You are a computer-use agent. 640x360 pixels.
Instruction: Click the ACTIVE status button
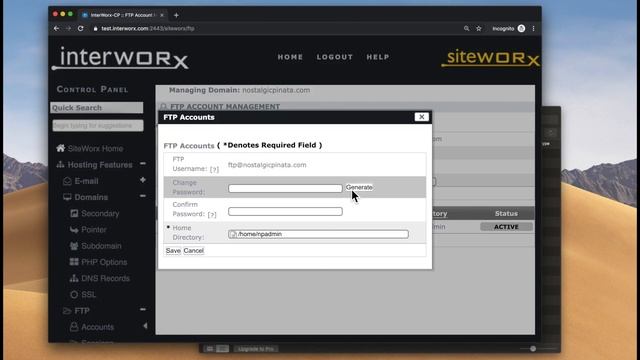pyautogui.click(x=506, y=227)
